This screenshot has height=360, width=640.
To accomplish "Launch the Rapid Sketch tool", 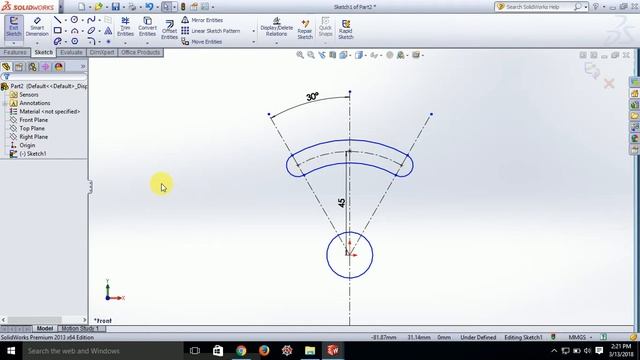I will point(346,29).
